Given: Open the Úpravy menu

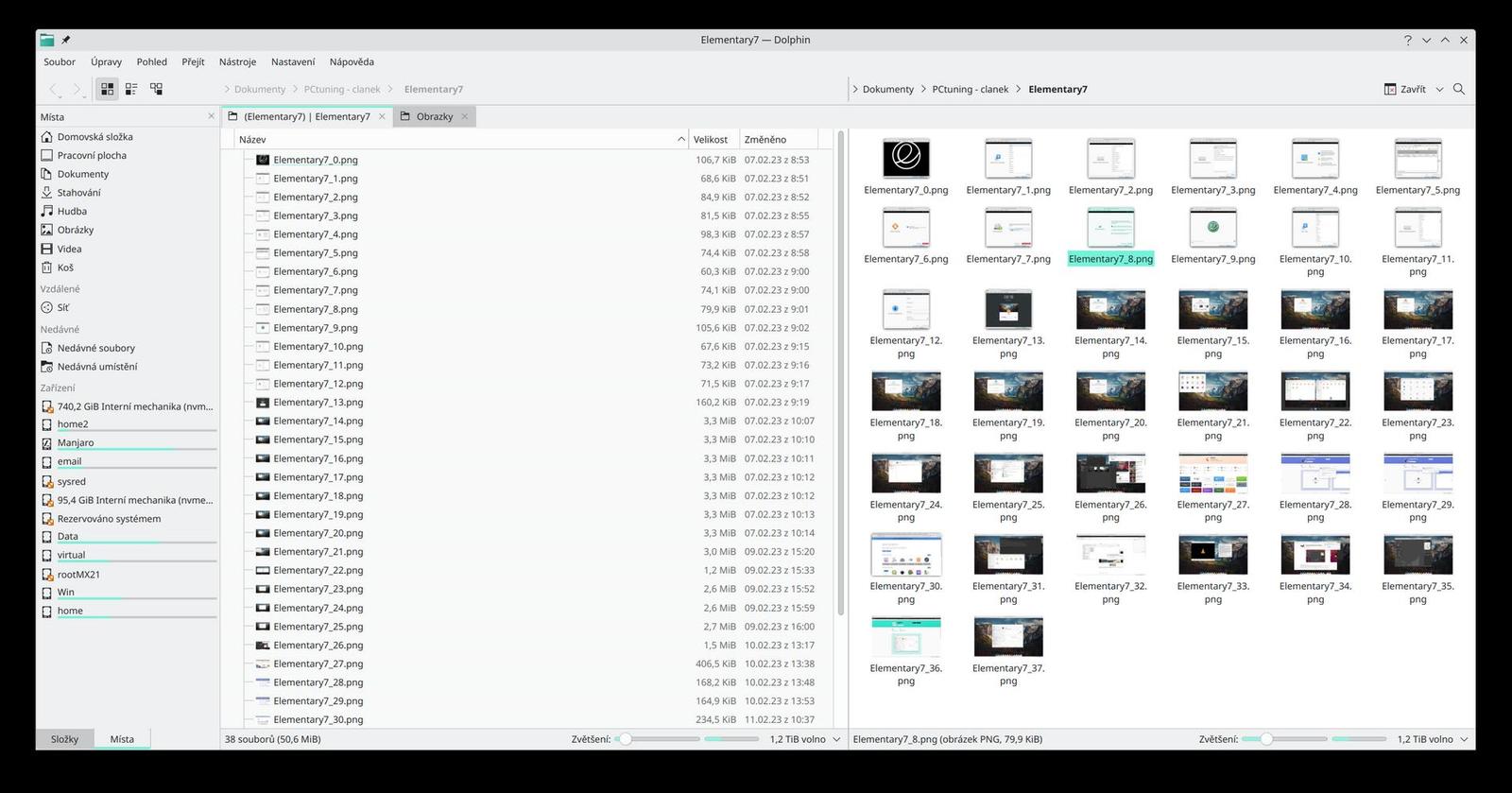Looking at the screenshot, I should (x=106, y=61).
